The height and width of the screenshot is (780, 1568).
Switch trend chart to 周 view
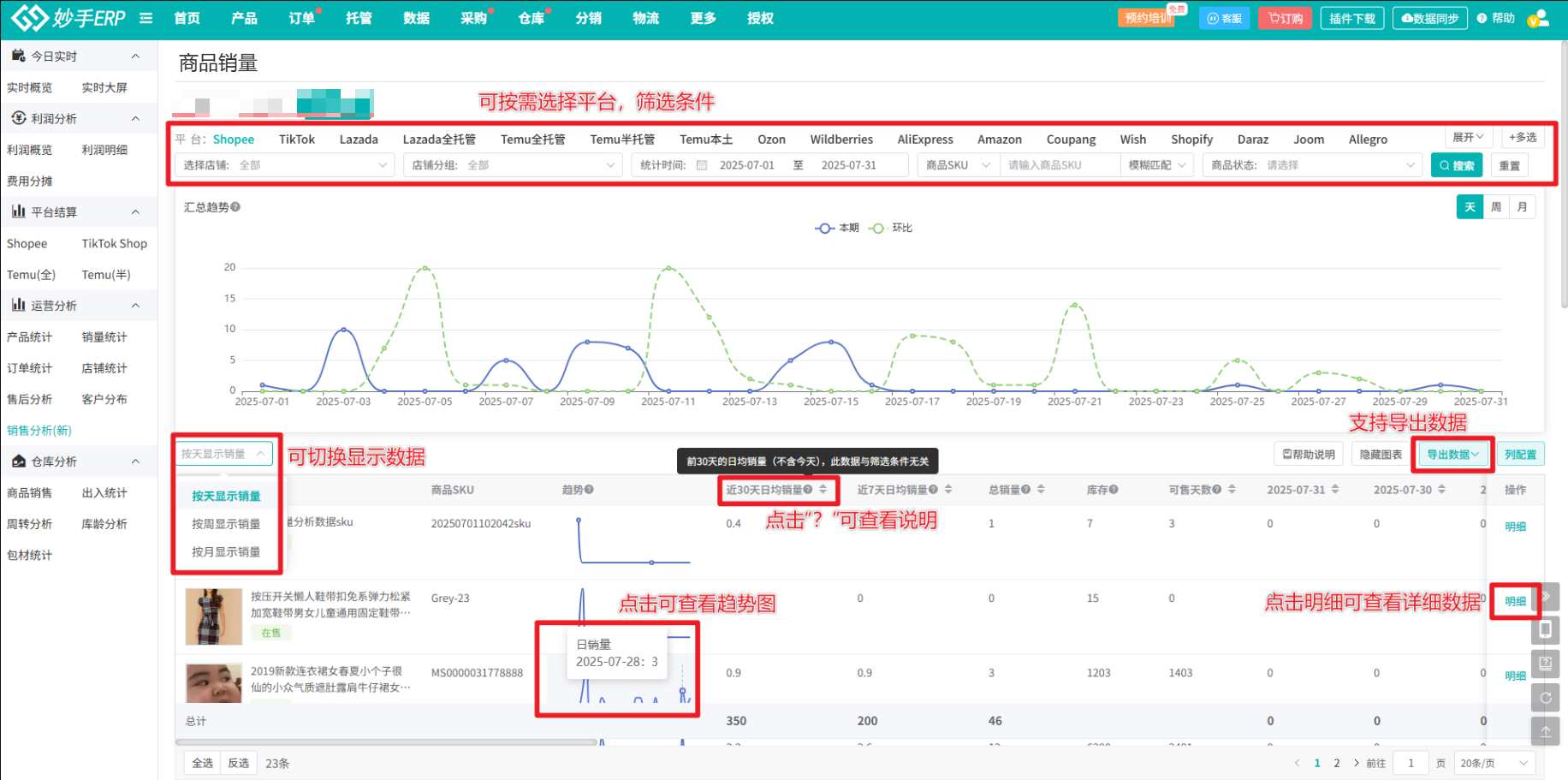pyautogui.click(x=1495, y=207)
